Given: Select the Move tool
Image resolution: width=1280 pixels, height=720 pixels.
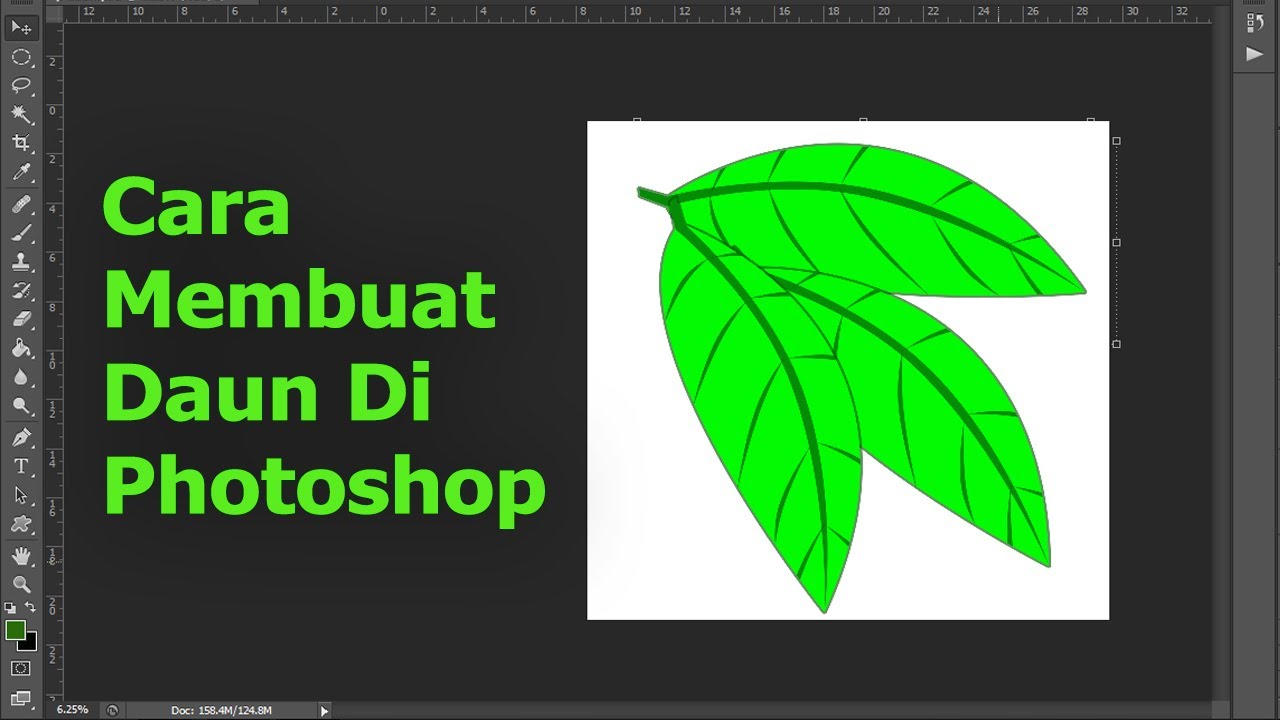Looking at the screenshot, I should click(21, 27).
